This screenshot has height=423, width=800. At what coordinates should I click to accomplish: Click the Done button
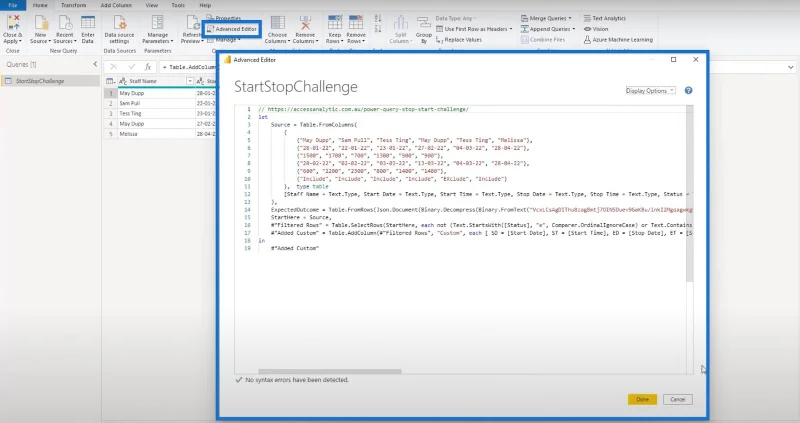point(642,400)
